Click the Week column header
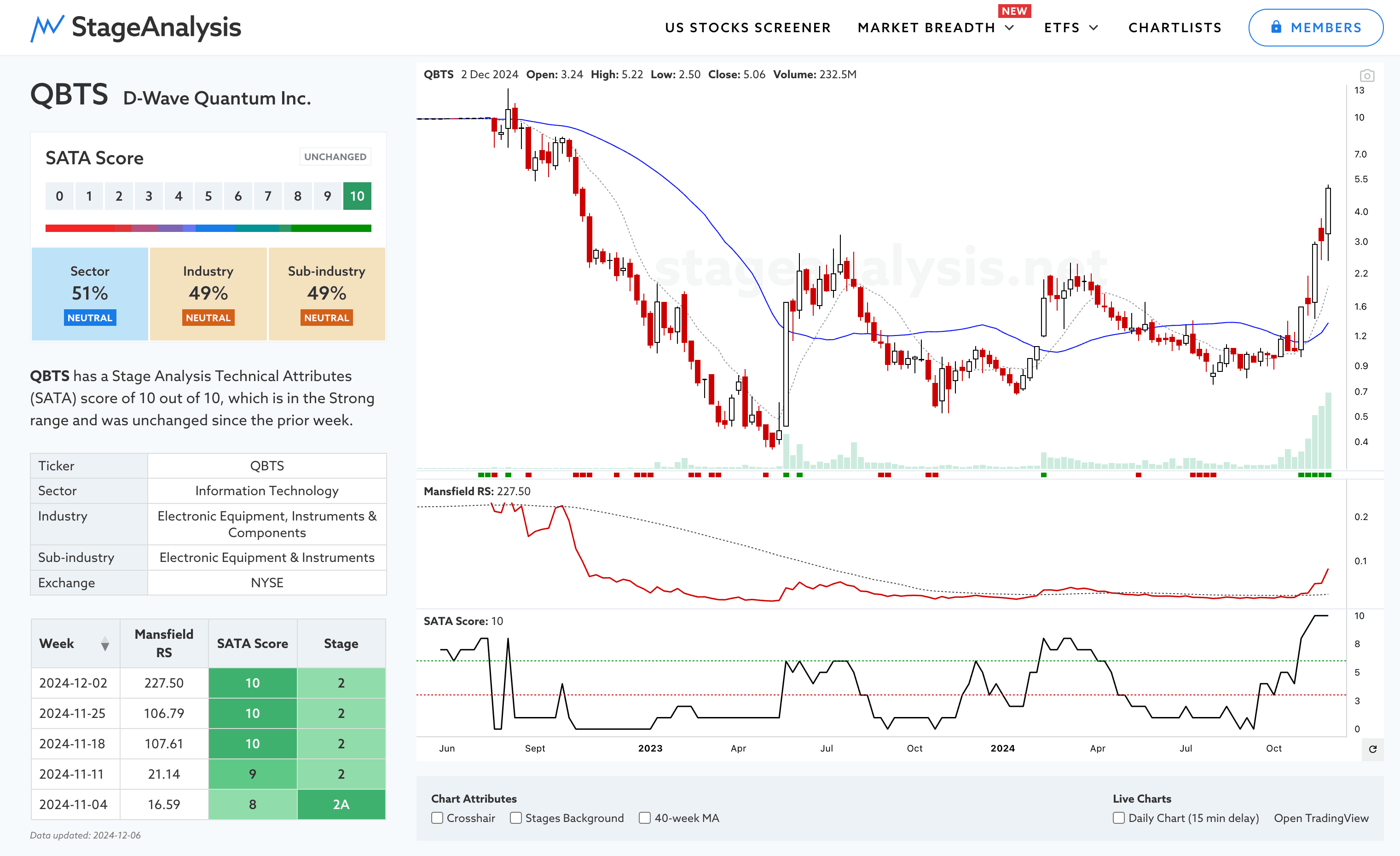The image size is (1400, 856). pyautogui.click(x=75, y=643)
